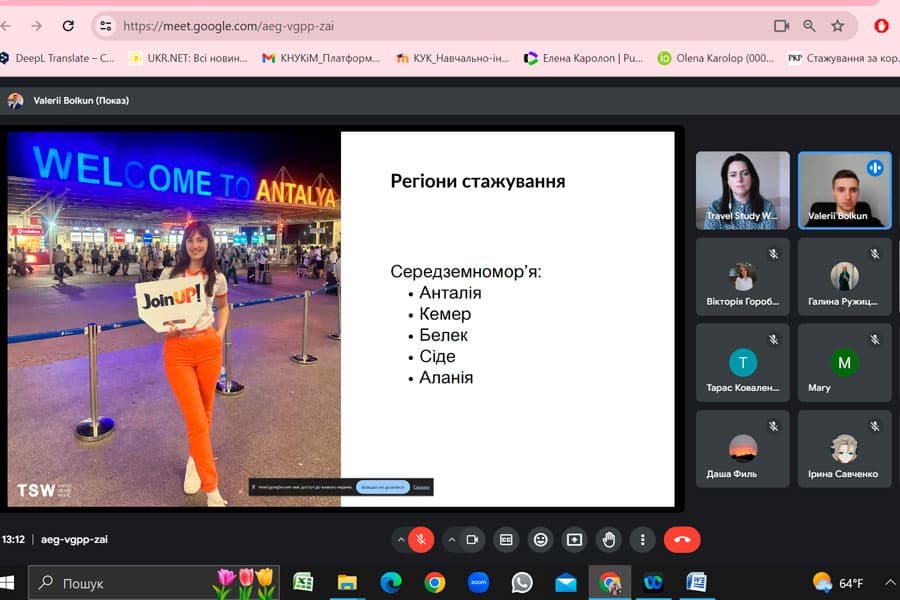The image size is (900, 600).
Task: Reload the page in the browser
Action: pyautogui.click(x=68, y=26)
